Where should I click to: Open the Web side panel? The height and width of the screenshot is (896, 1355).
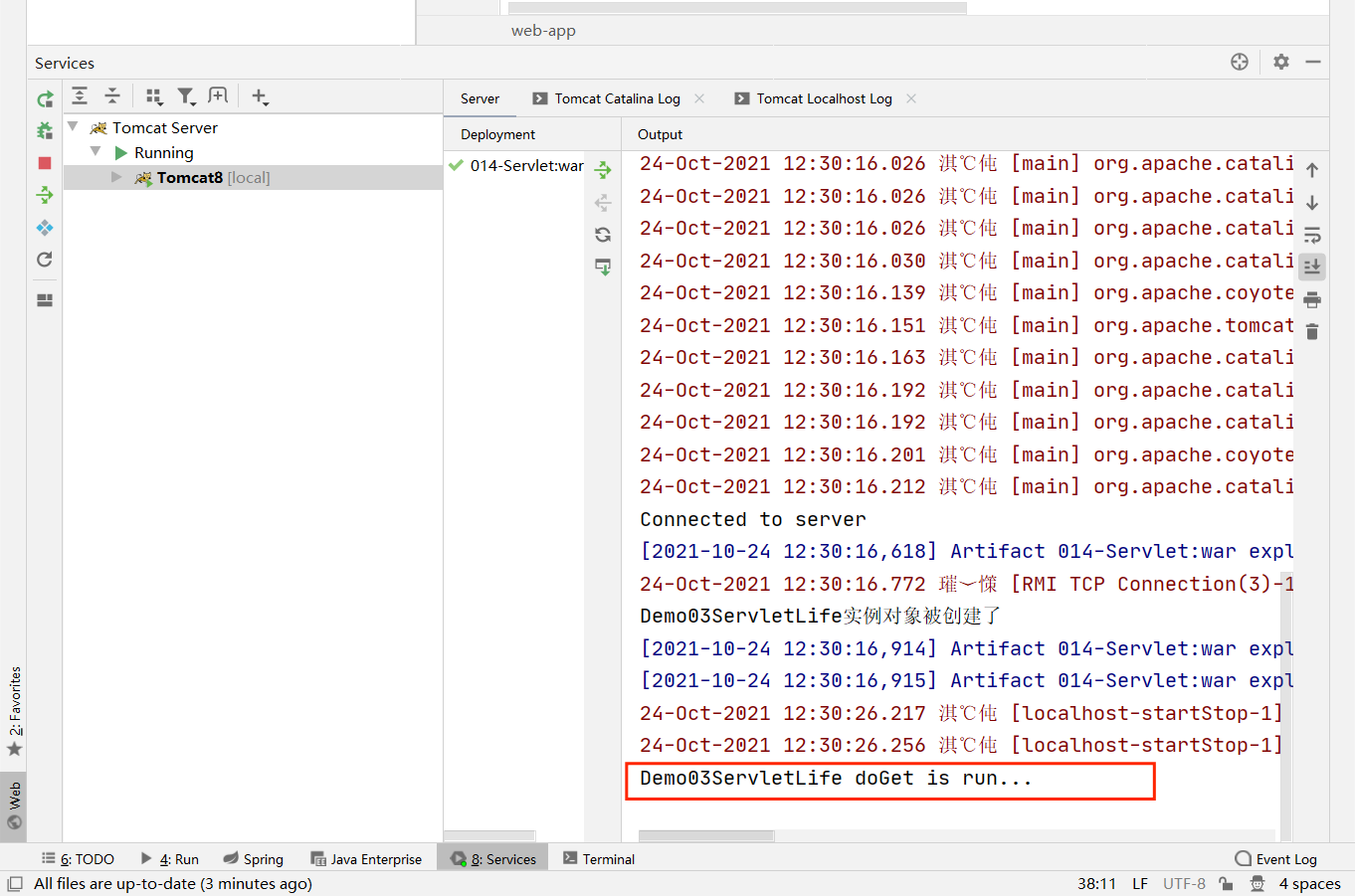pos(14,806)
